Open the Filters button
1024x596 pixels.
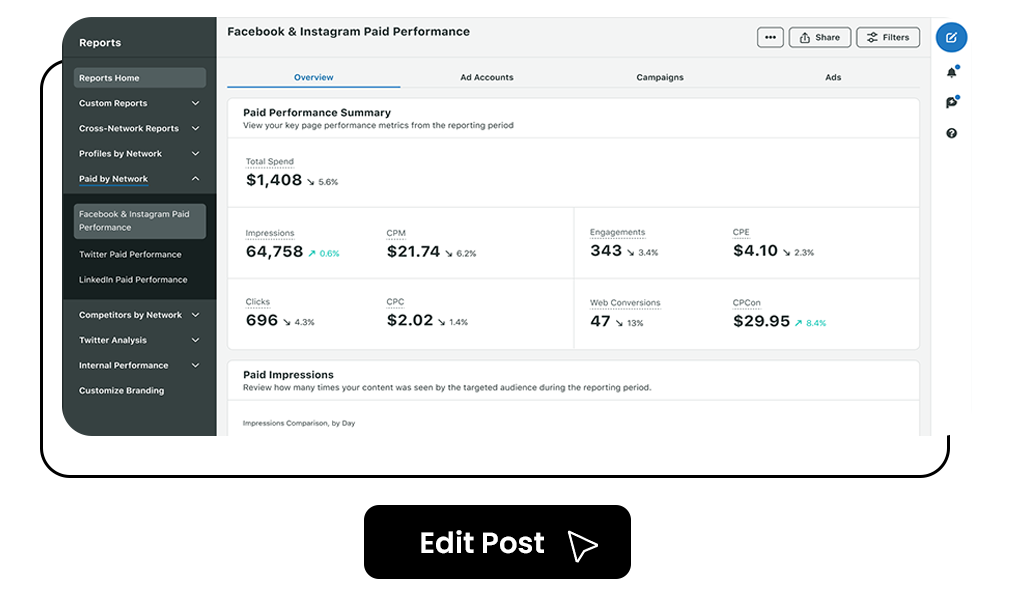[887, 38]
